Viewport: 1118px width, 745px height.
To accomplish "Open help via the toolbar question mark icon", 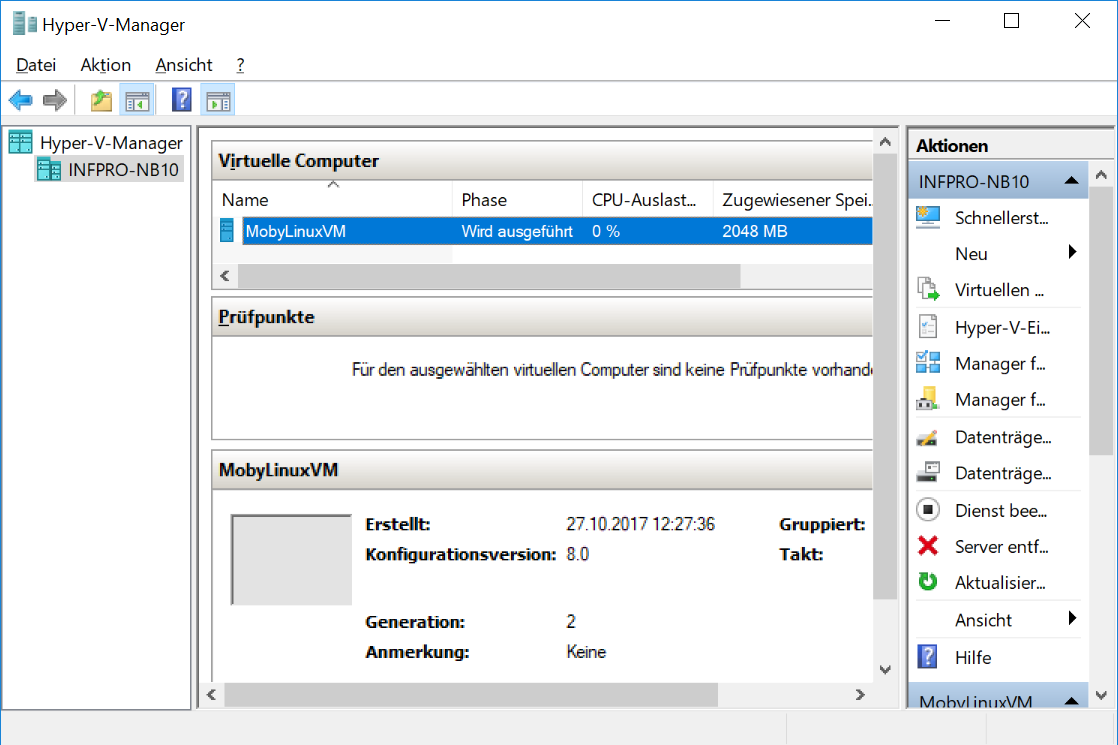I will pyautogui.click(x=182, y=100).
